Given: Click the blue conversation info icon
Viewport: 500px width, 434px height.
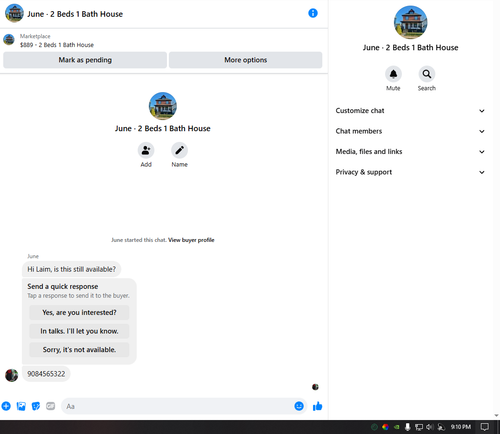Looking at the screenshot, I should tap(313, 13).
